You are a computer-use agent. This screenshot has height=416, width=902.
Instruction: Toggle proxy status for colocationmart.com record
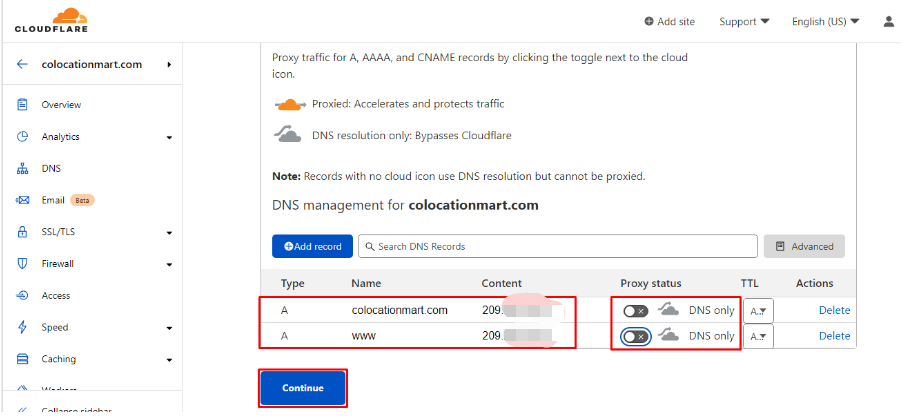pos(635,310)
